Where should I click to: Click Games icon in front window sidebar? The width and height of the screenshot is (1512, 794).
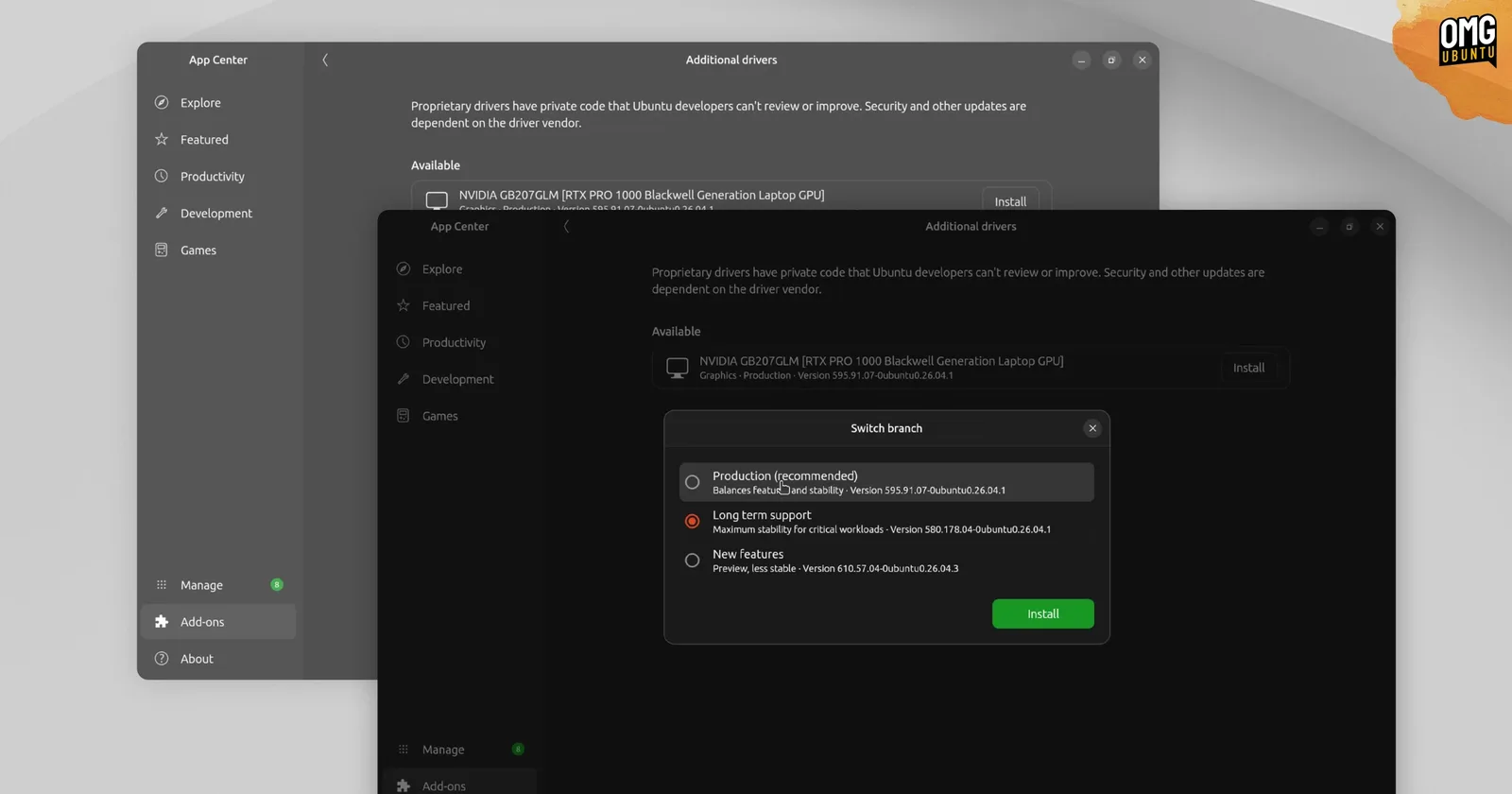coord(404,416)
